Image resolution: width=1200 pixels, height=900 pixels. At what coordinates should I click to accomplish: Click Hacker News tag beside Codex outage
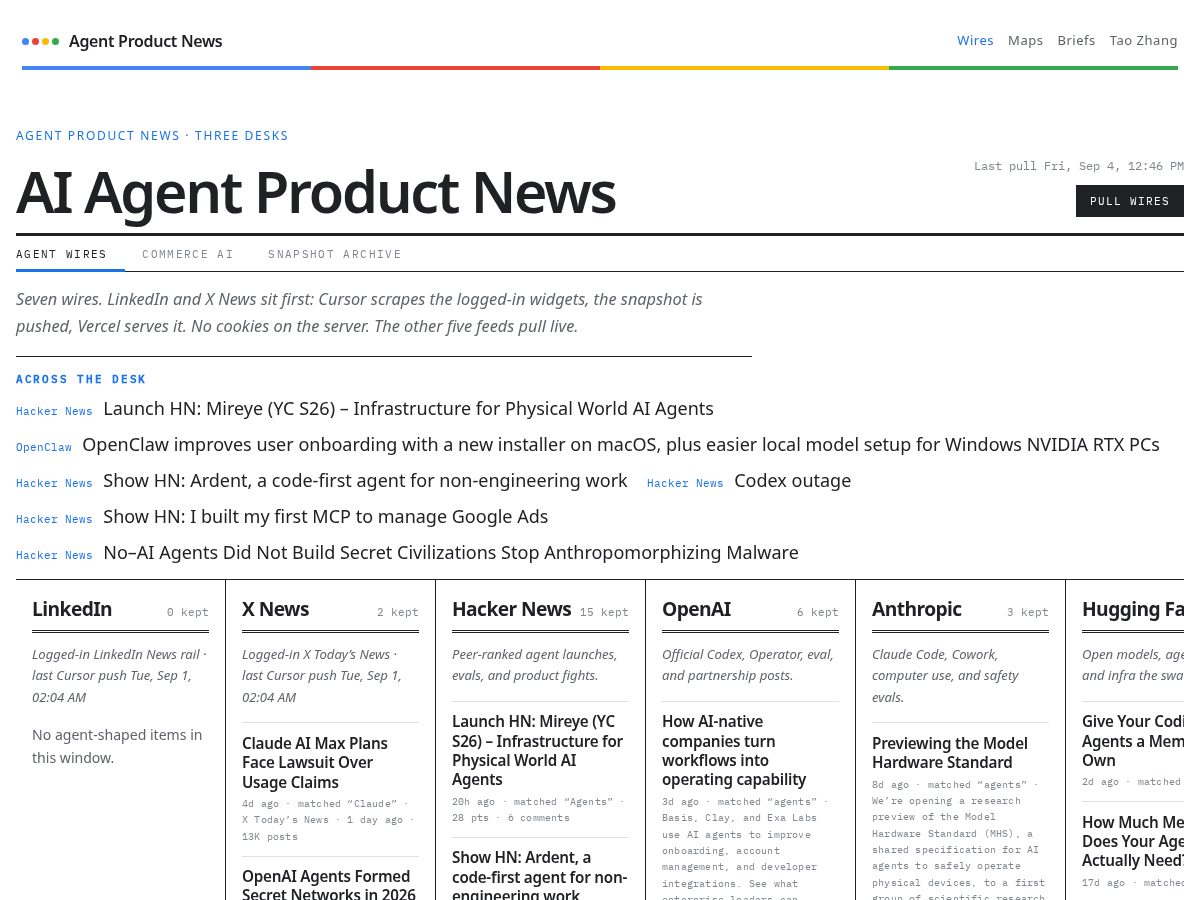(x=685, y=483)
